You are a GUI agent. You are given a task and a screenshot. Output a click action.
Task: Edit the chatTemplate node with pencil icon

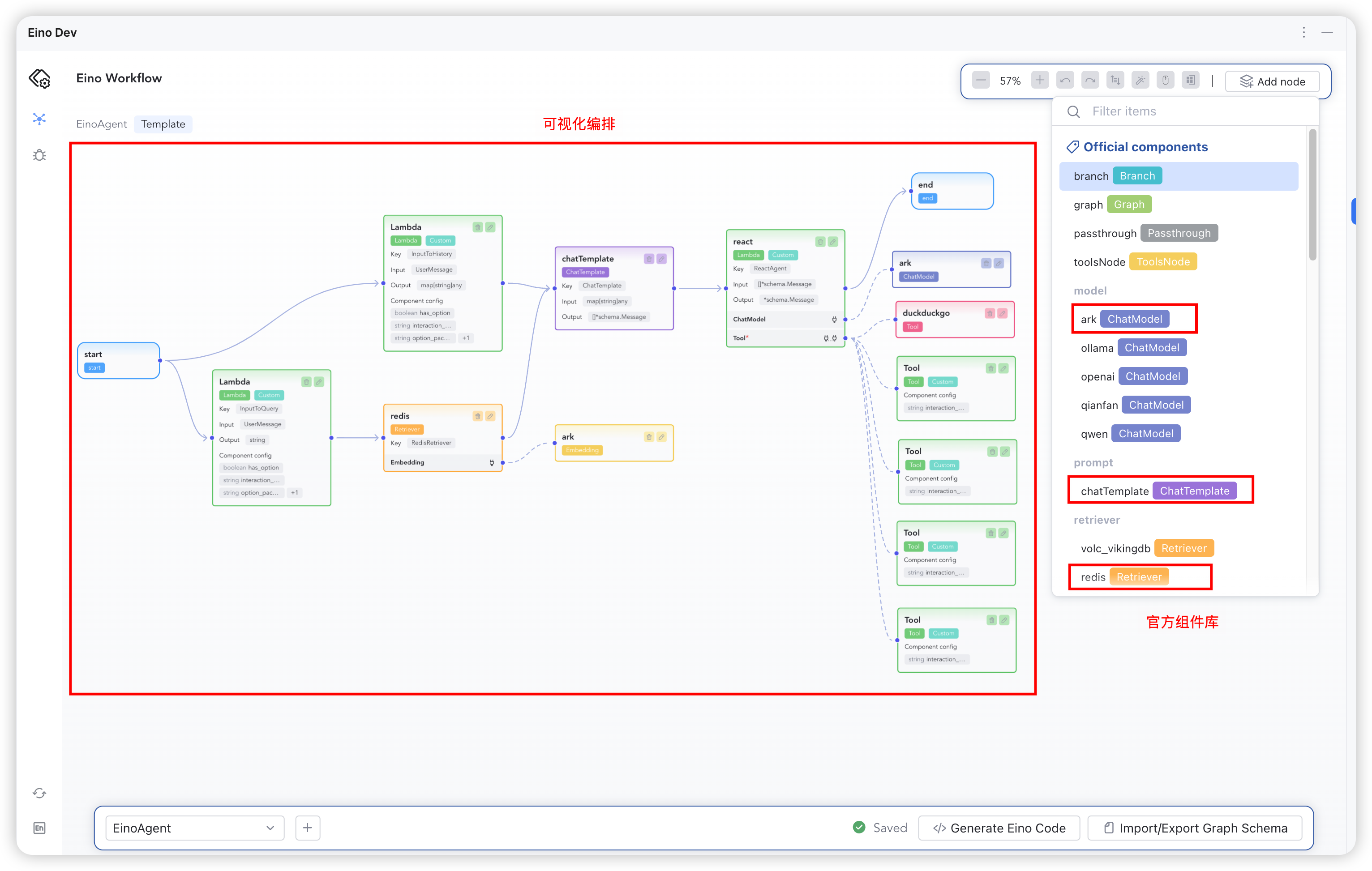[661, 259]
